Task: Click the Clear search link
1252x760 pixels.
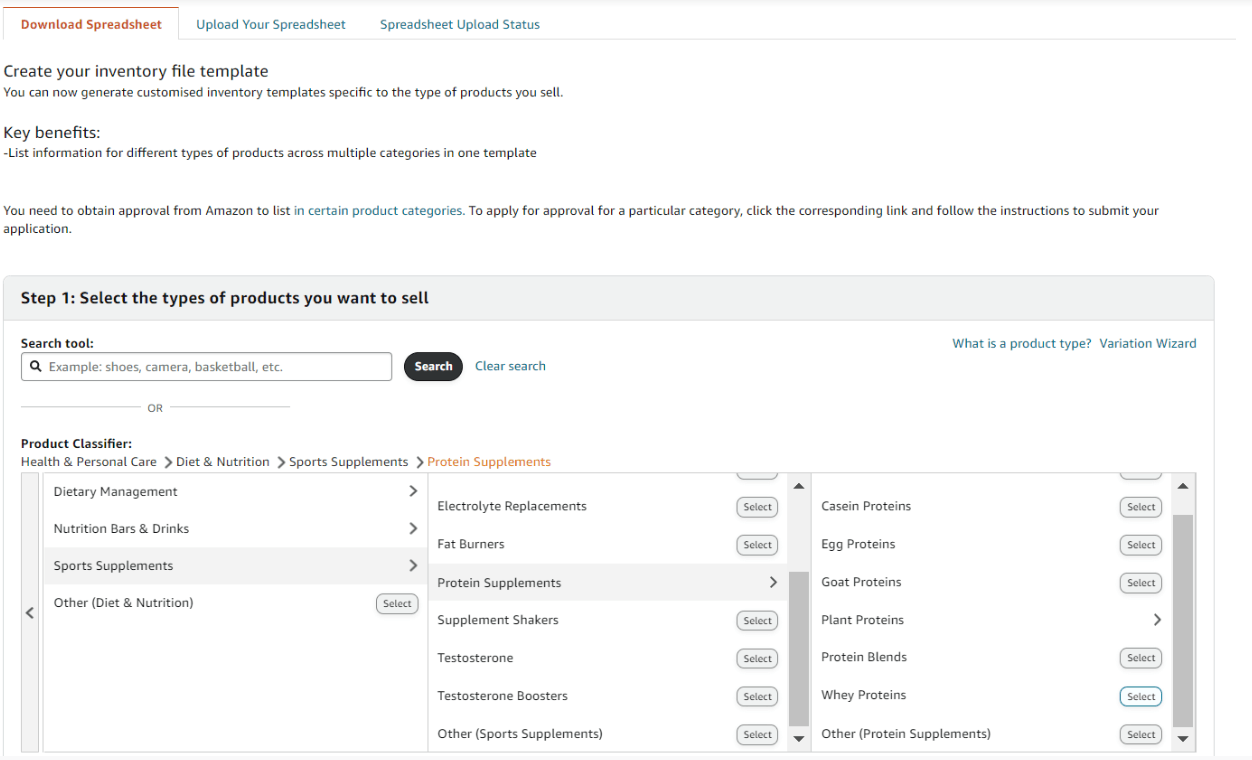Action: [x=510, y=366]
